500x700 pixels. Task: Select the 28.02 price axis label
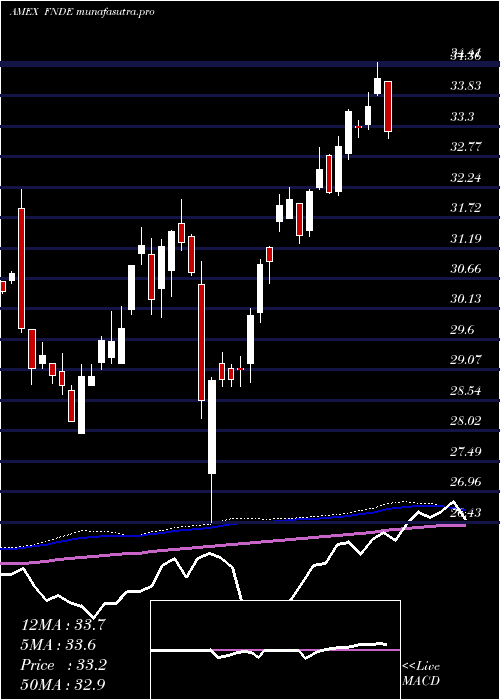coord(466,421)
